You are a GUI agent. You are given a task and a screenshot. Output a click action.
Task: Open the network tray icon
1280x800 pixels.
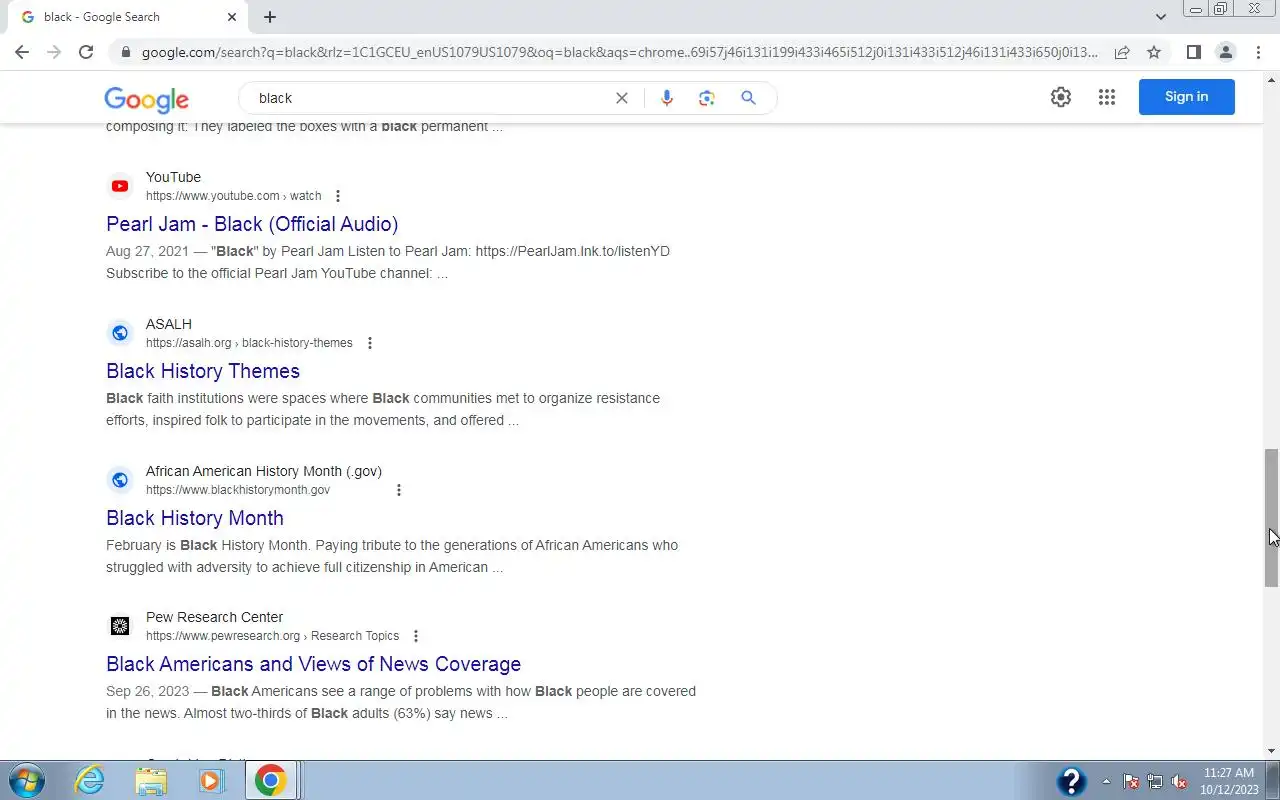pyautogui.click(x=1155, y=781)
